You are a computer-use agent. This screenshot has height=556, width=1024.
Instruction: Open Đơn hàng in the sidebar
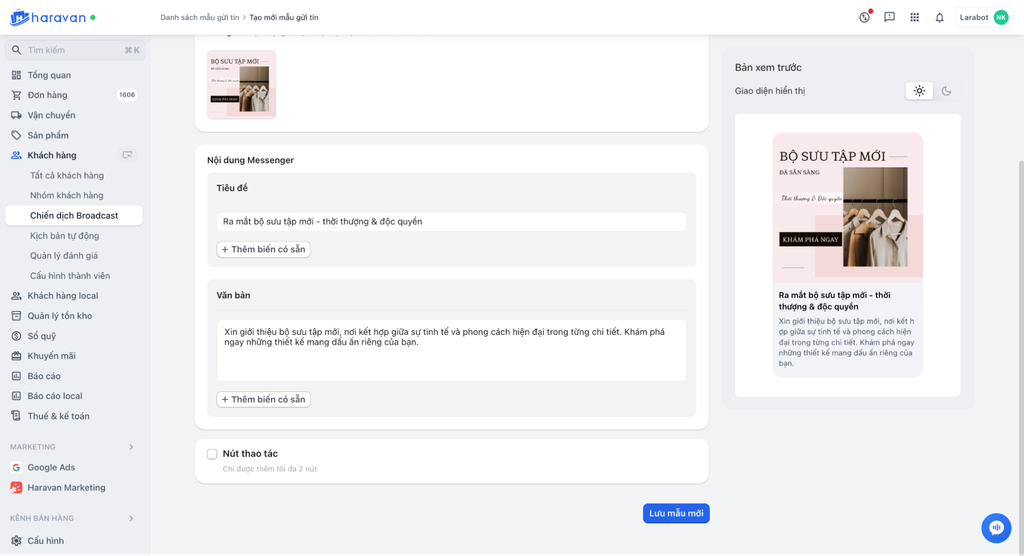click(x=47, y=95)
